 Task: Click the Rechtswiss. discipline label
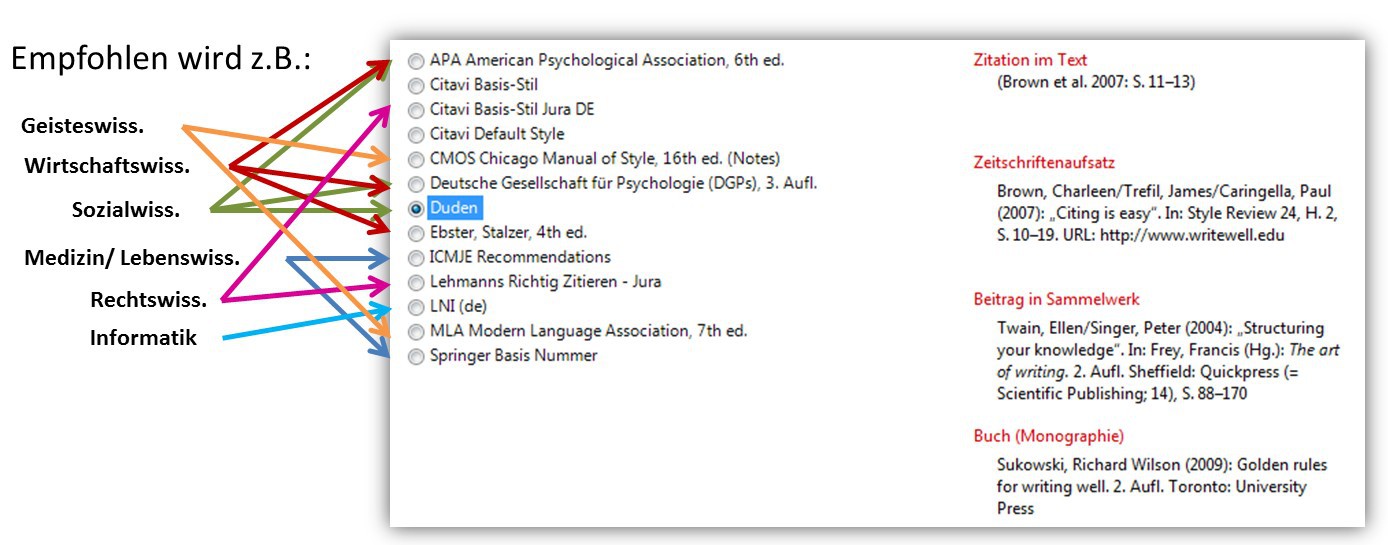(148, 300)
